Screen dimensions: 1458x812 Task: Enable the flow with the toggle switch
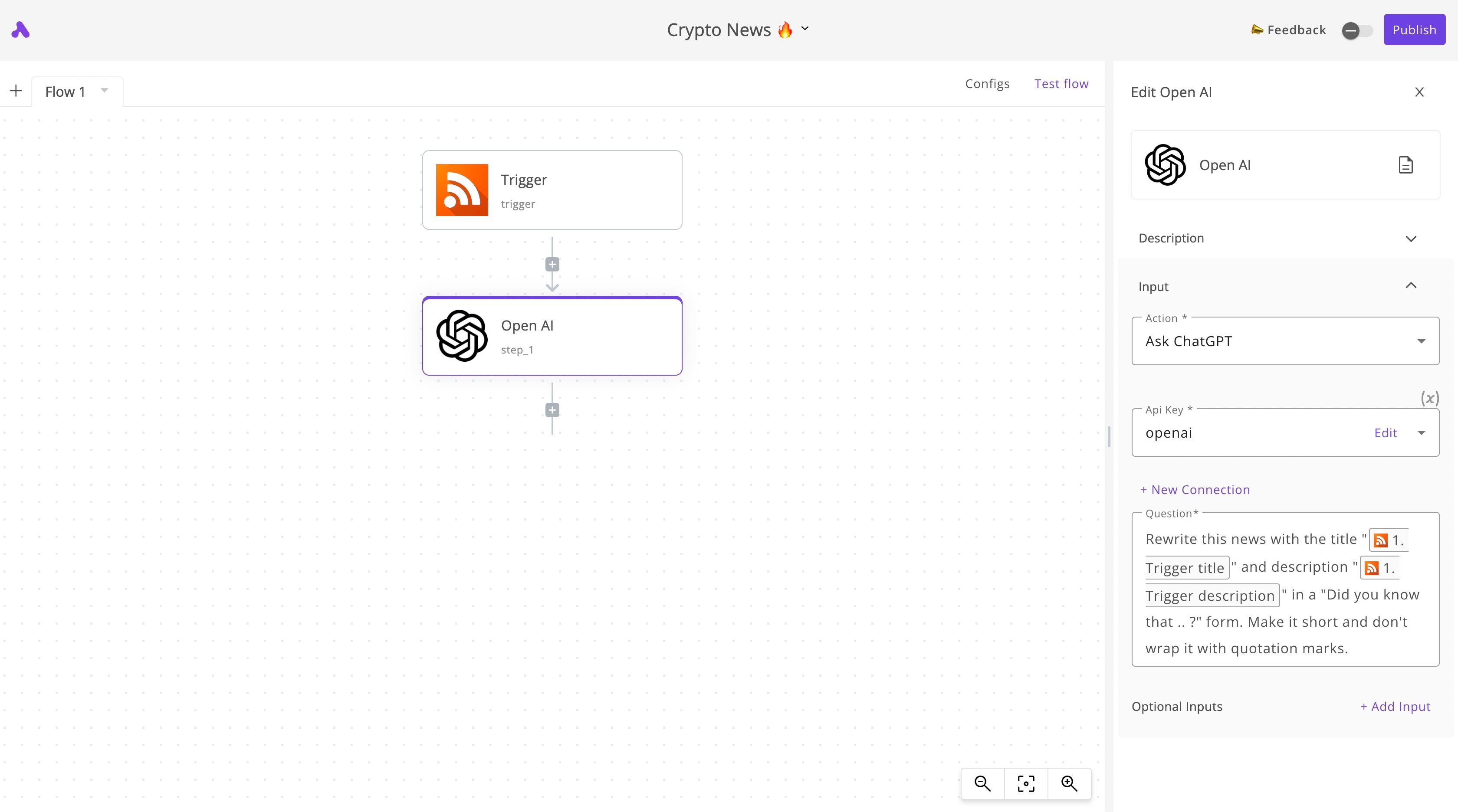click(1357, 30)
